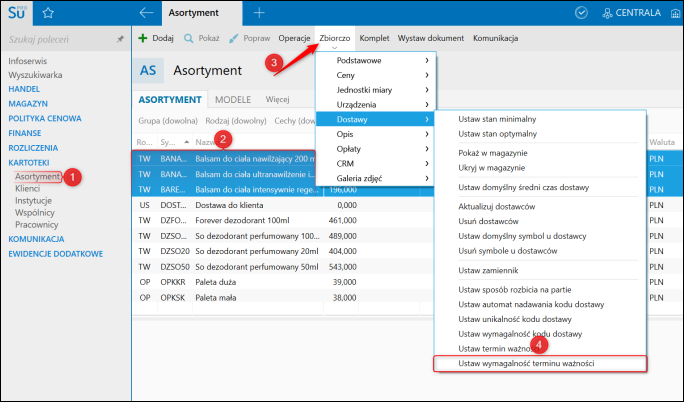Click Dodaj with green plus

pos(156,38)
